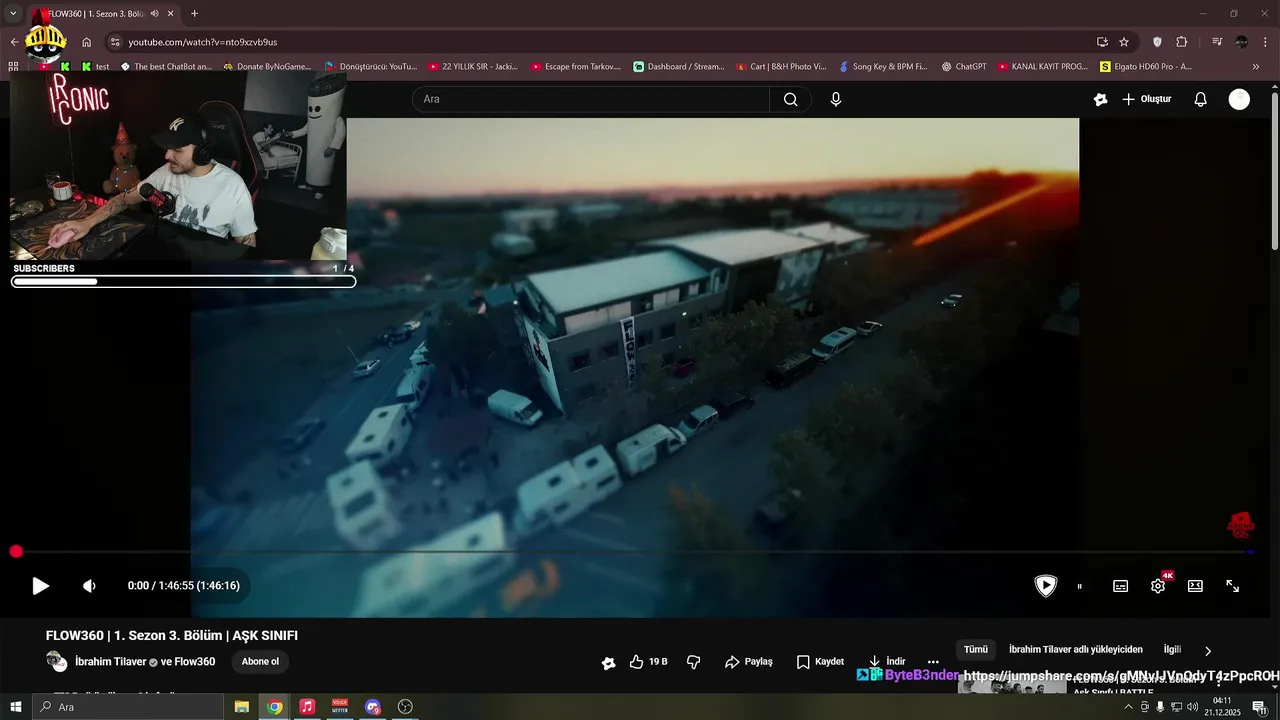The height and width of the screenshot is (720, 1280).
Task: Switch to theater mode in the player
Action: coord(1195,586)
